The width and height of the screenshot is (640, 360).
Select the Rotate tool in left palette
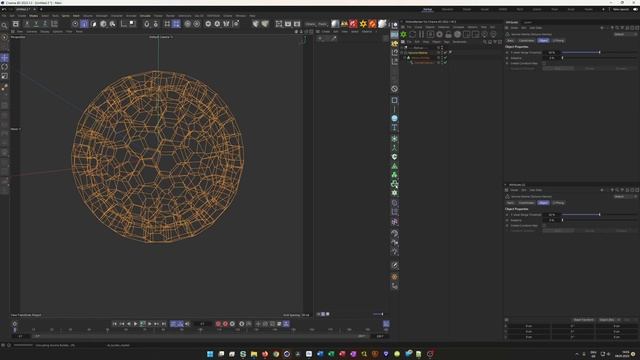coord(4,67)
